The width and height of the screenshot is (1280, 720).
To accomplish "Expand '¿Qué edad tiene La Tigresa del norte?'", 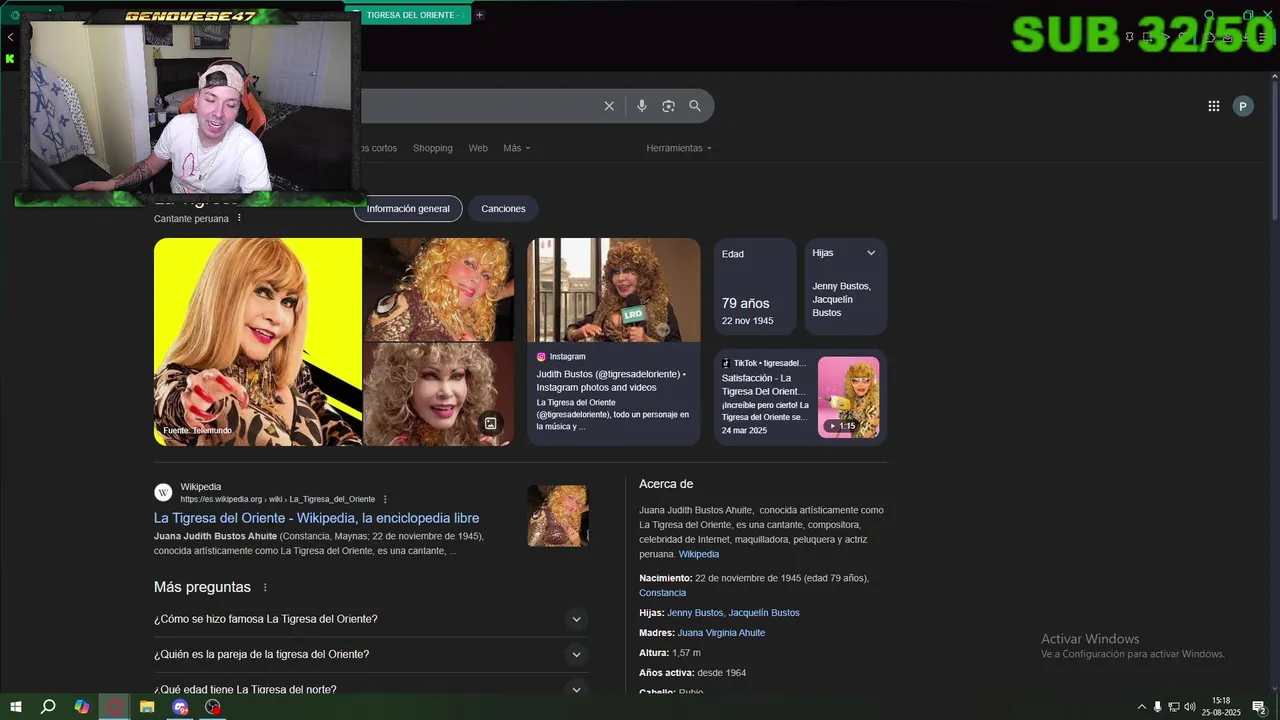I will (369, 689).
